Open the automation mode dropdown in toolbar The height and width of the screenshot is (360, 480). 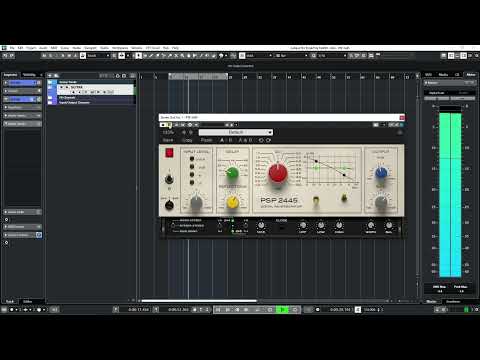pos(98,56)
